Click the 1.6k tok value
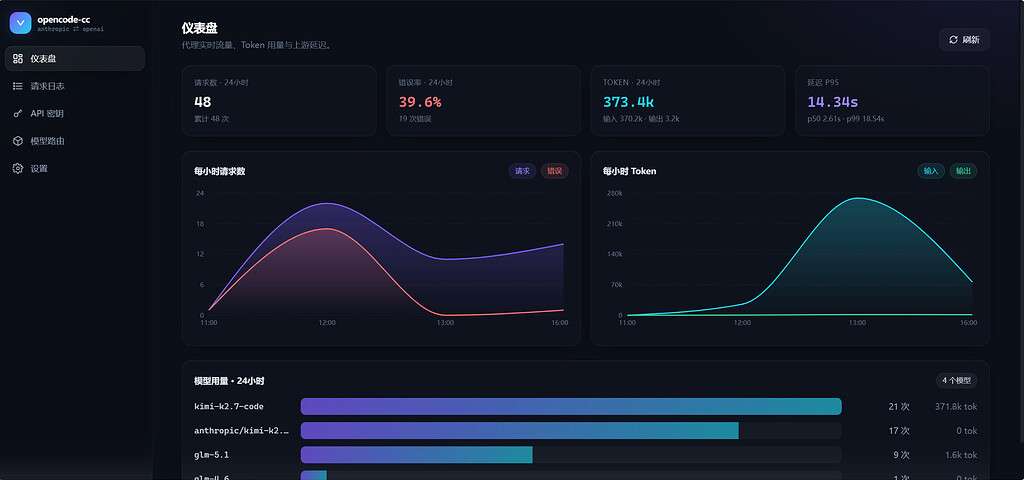 (961, 455)
